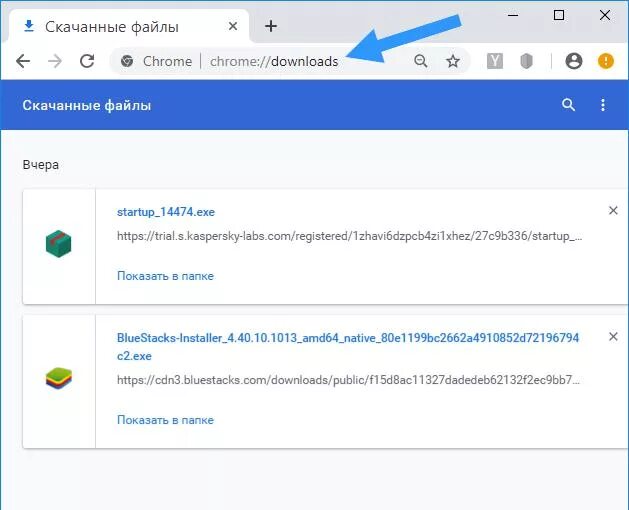Maximize the Chrome window
The height and width of the screenshot is (510, 629).
coord(559,15)
